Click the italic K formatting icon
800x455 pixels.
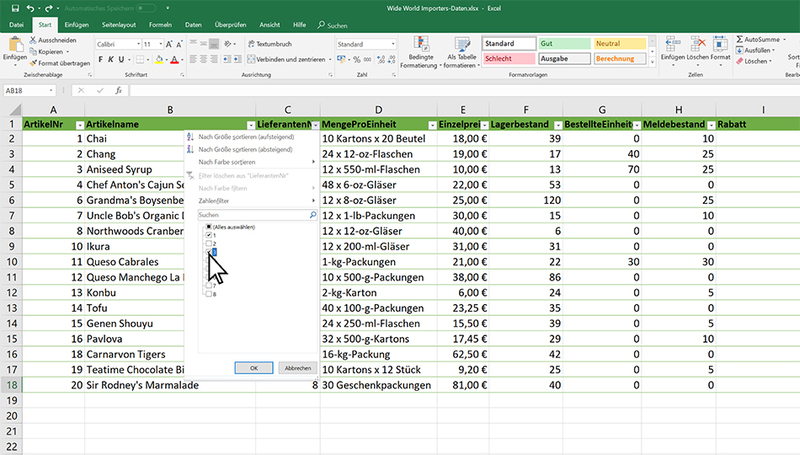click(113, 60)
